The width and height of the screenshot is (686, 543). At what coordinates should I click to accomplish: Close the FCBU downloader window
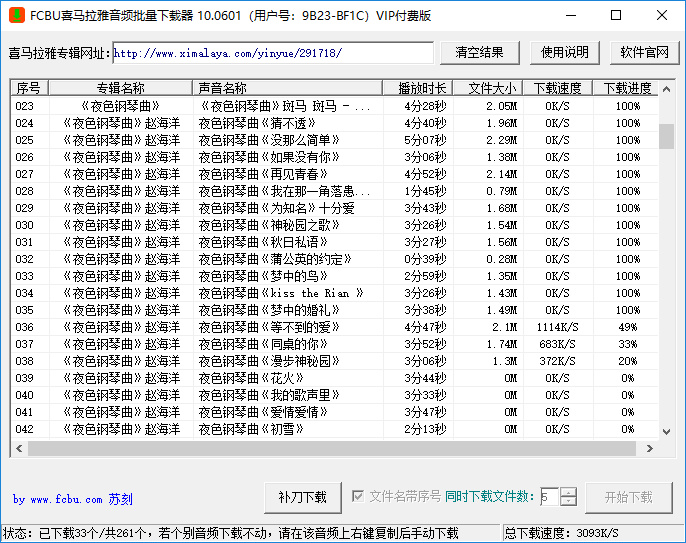click(662, 15)
